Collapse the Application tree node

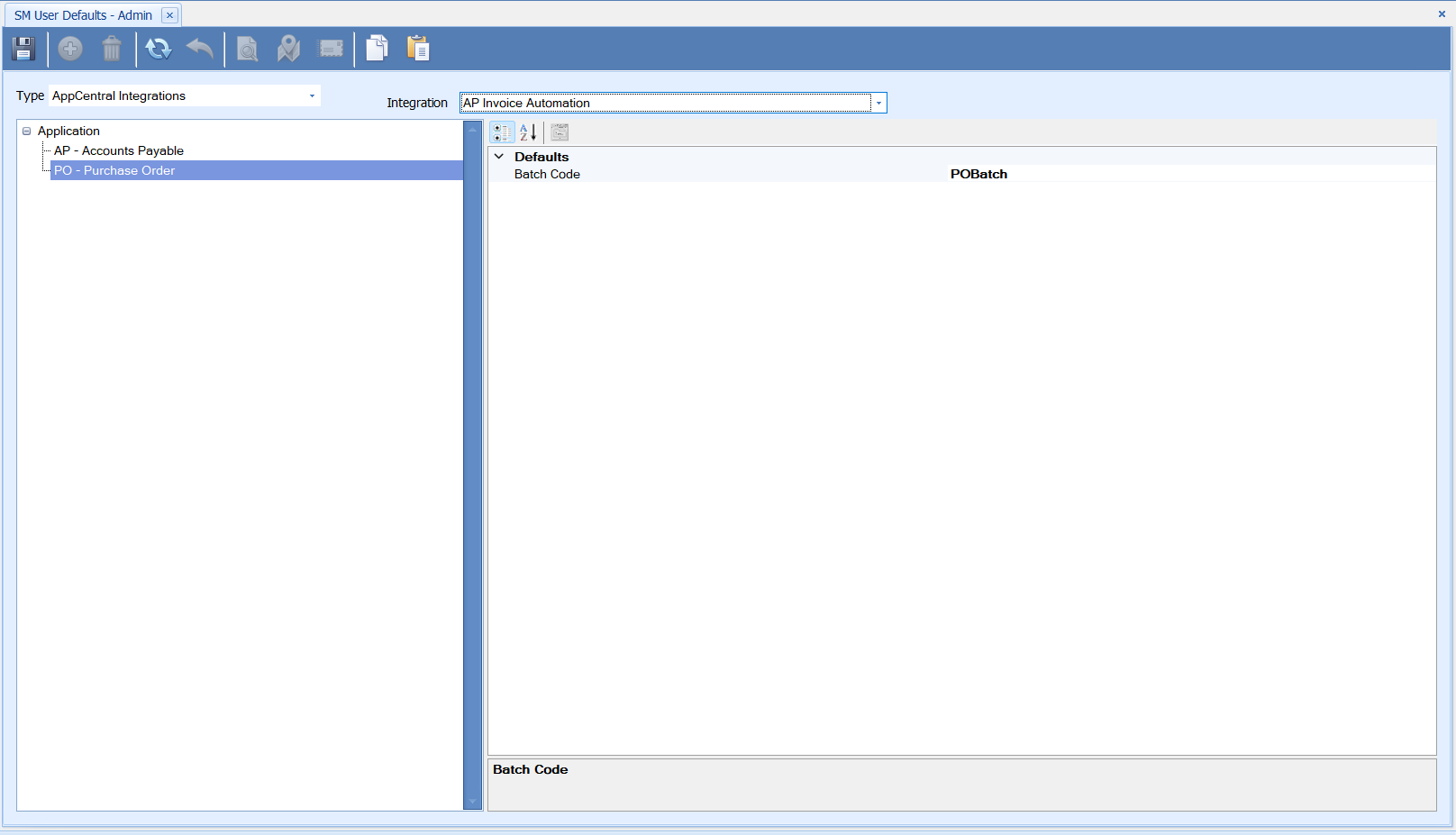coord(27,132)
